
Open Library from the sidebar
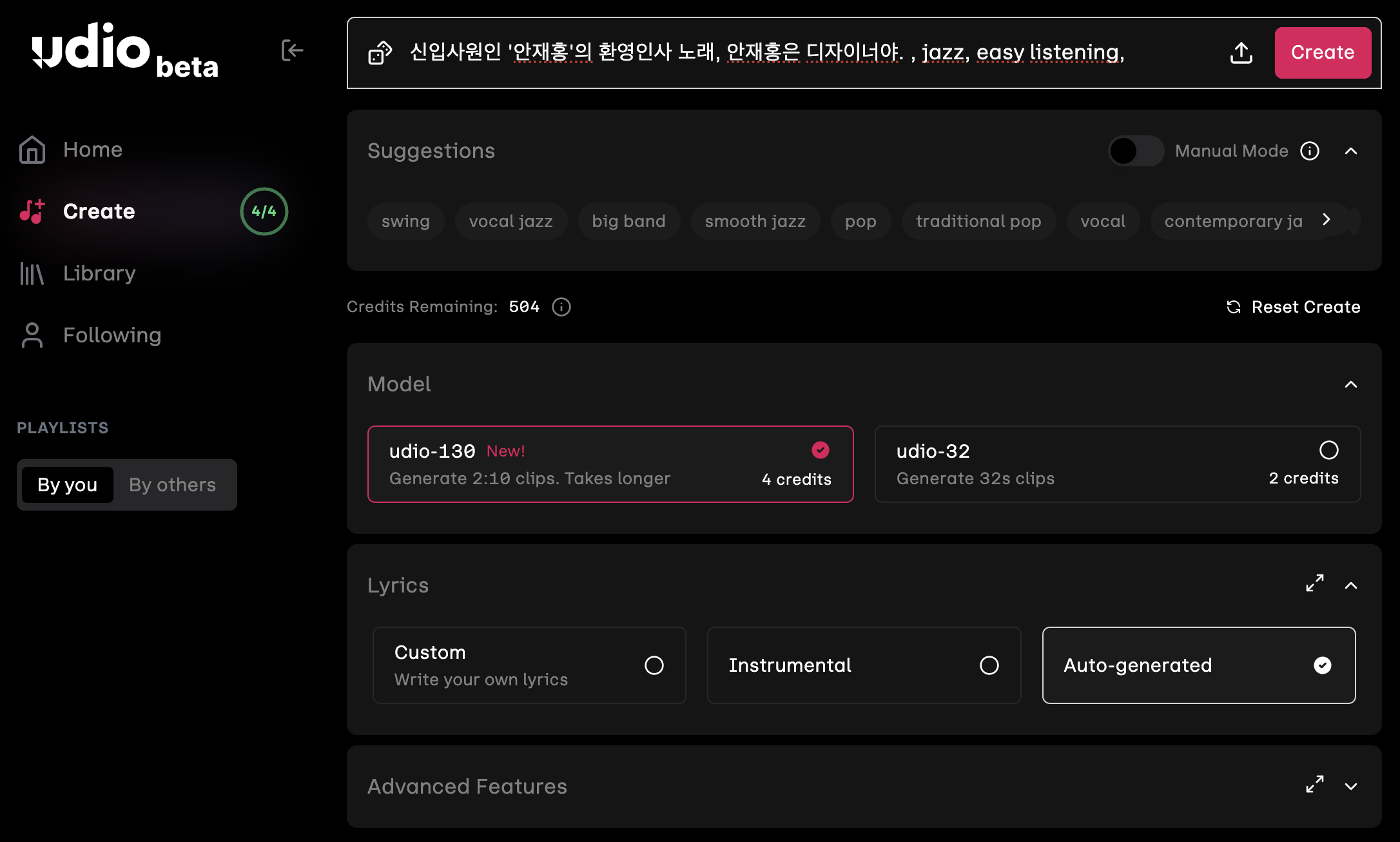99,273
